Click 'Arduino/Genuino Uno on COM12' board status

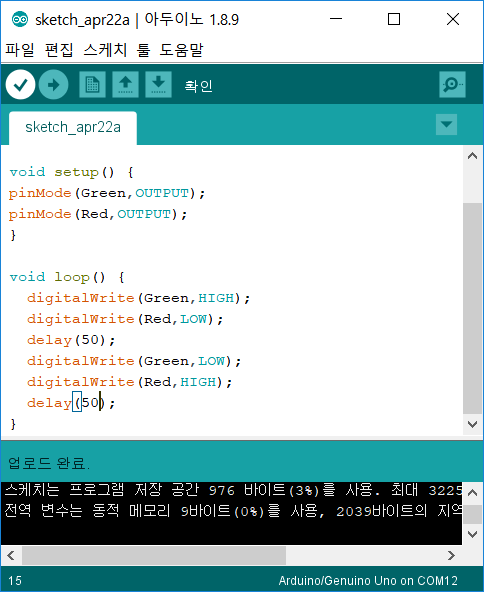[368, 580]
